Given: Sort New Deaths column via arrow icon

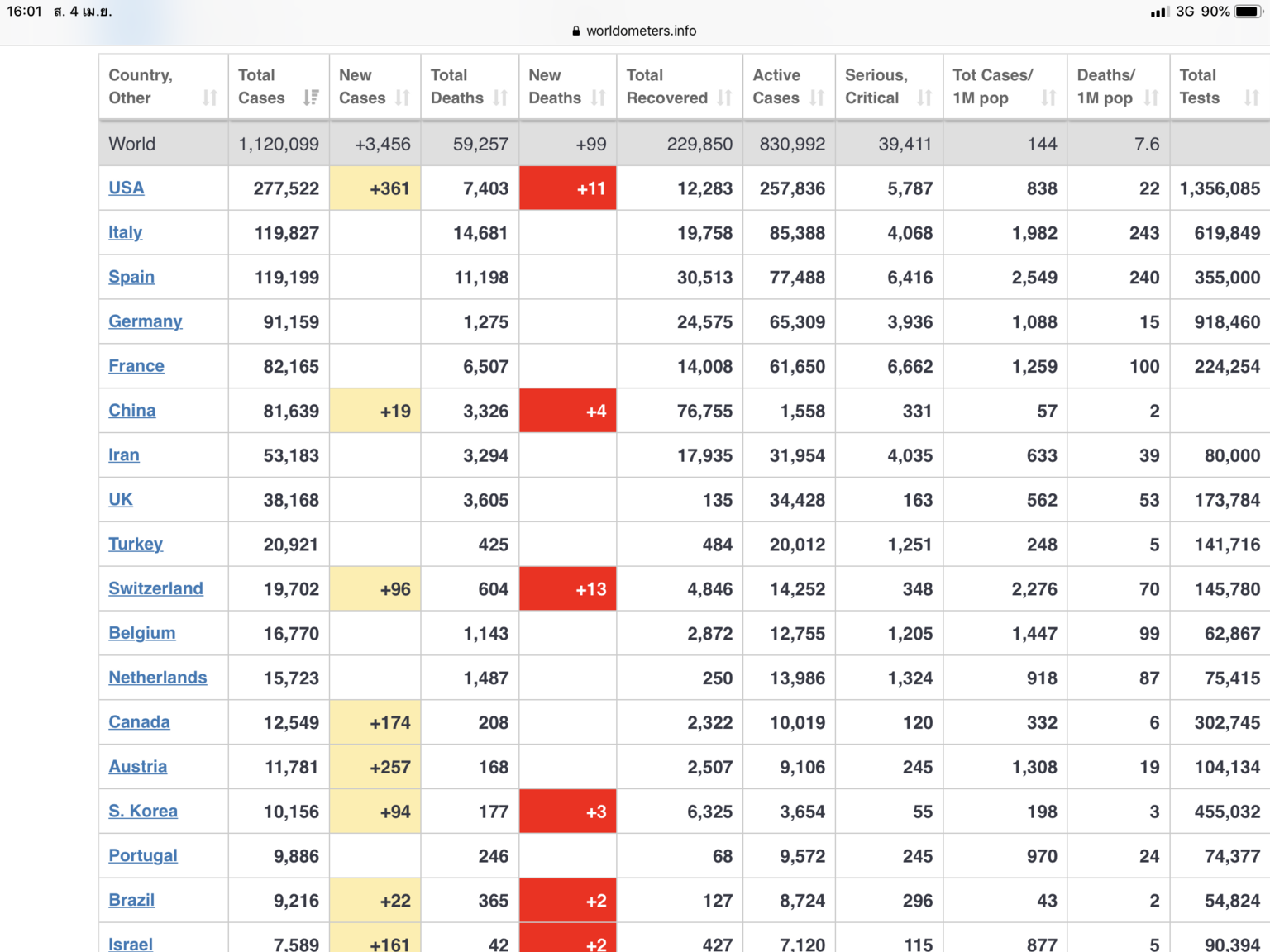Looking at the screenshot, I should (x=599, y=98).
